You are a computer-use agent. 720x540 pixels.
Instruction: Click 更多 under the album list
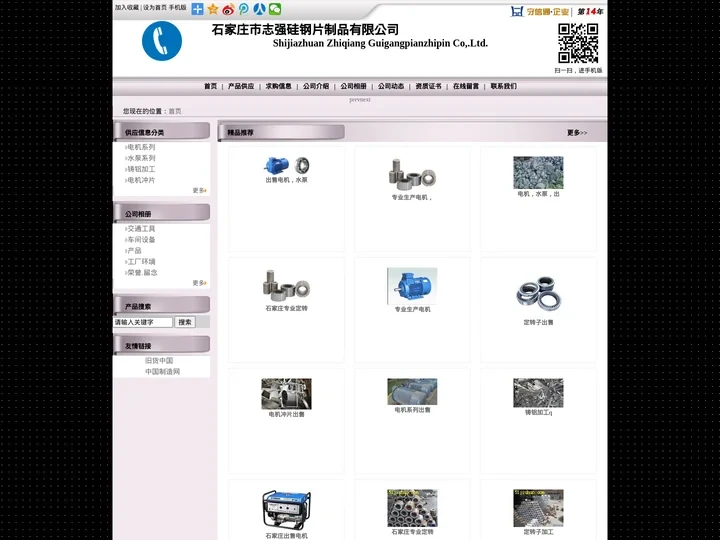point(199,283)
